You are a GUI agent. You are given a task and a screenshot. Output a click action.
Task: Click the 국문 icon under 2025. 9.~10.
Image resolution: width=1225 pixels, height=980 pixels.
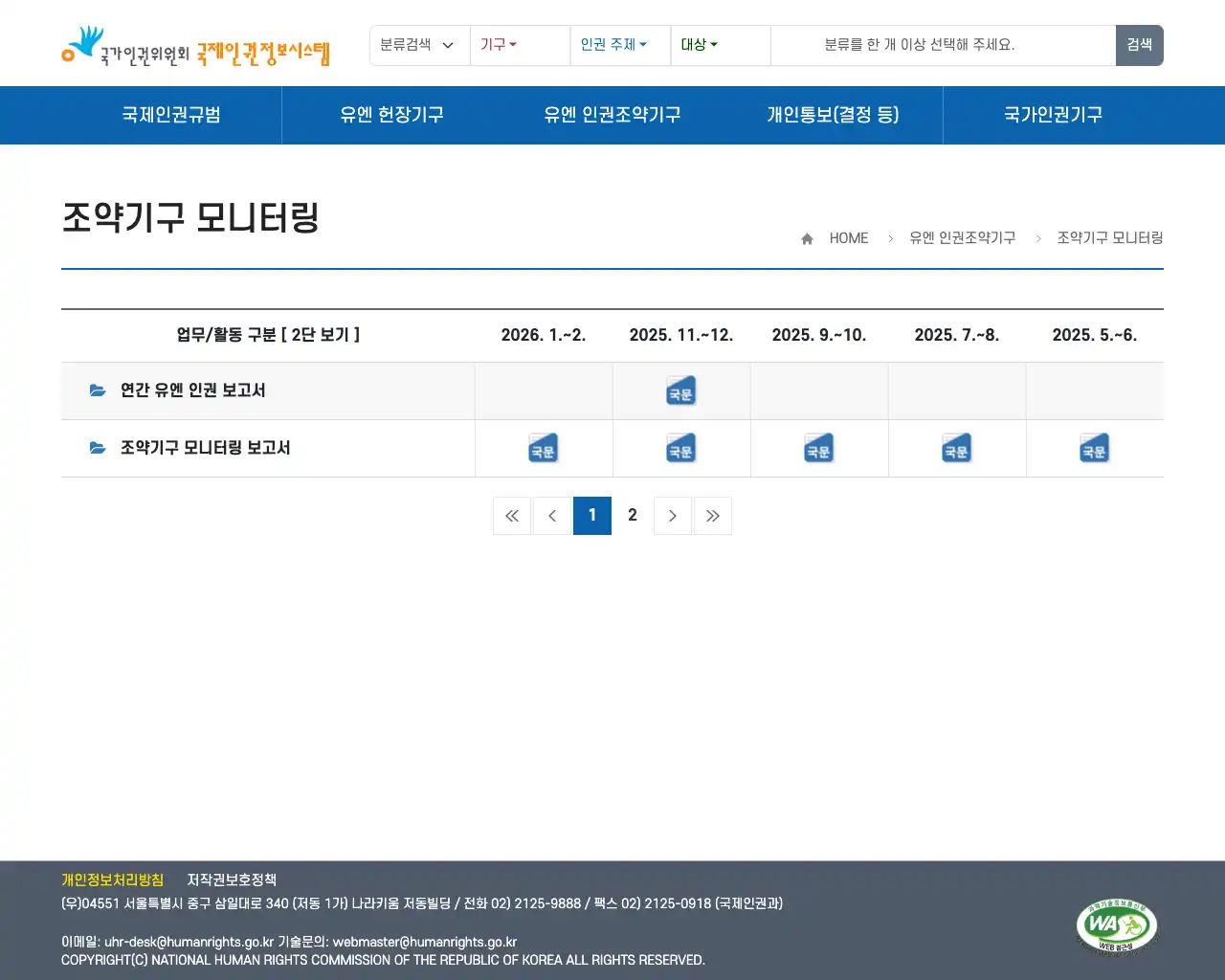[819, 448]
